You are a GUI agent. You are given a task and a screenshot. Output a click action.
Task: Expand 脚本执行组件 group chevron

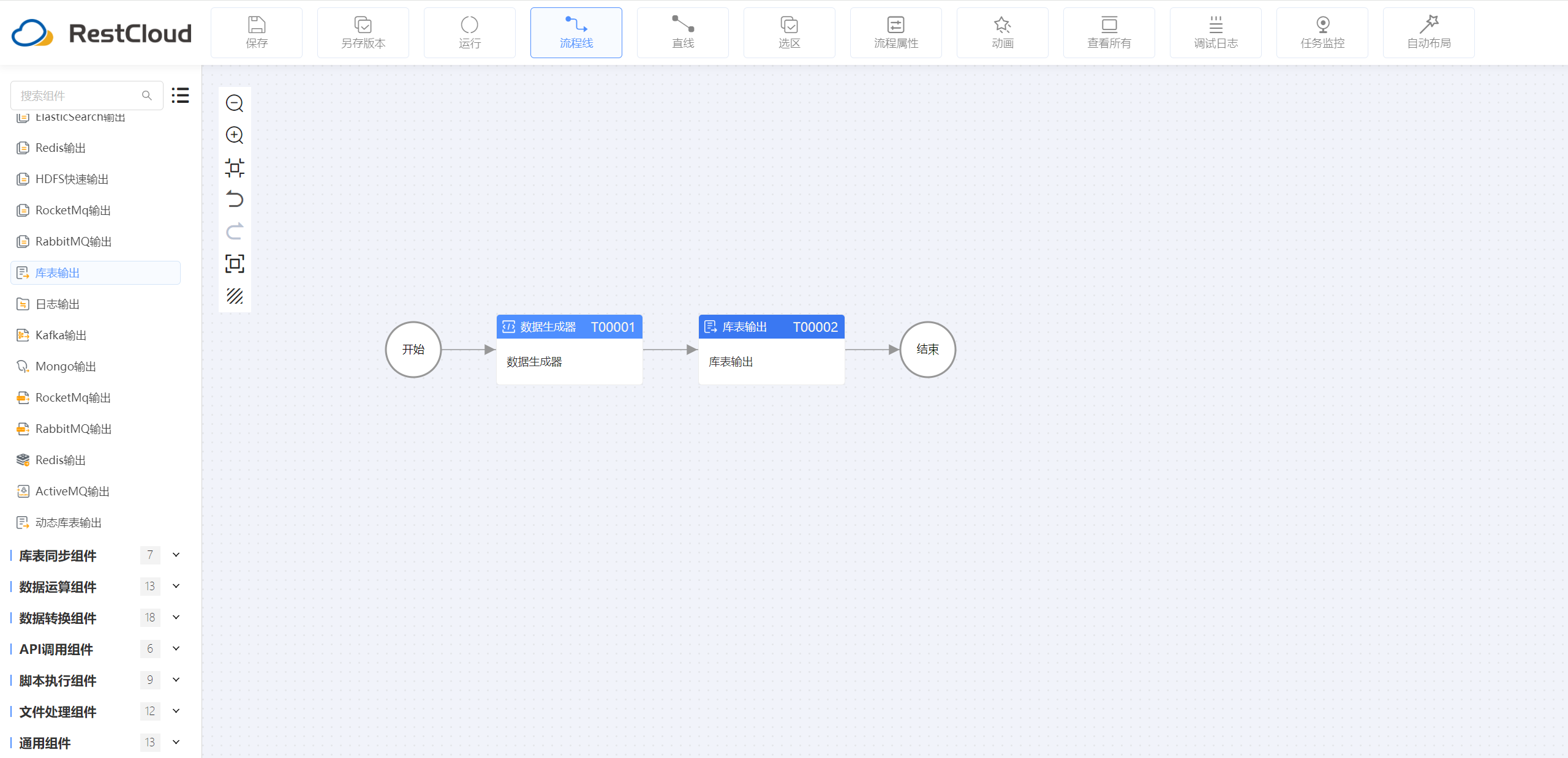[x=176, y=680]
